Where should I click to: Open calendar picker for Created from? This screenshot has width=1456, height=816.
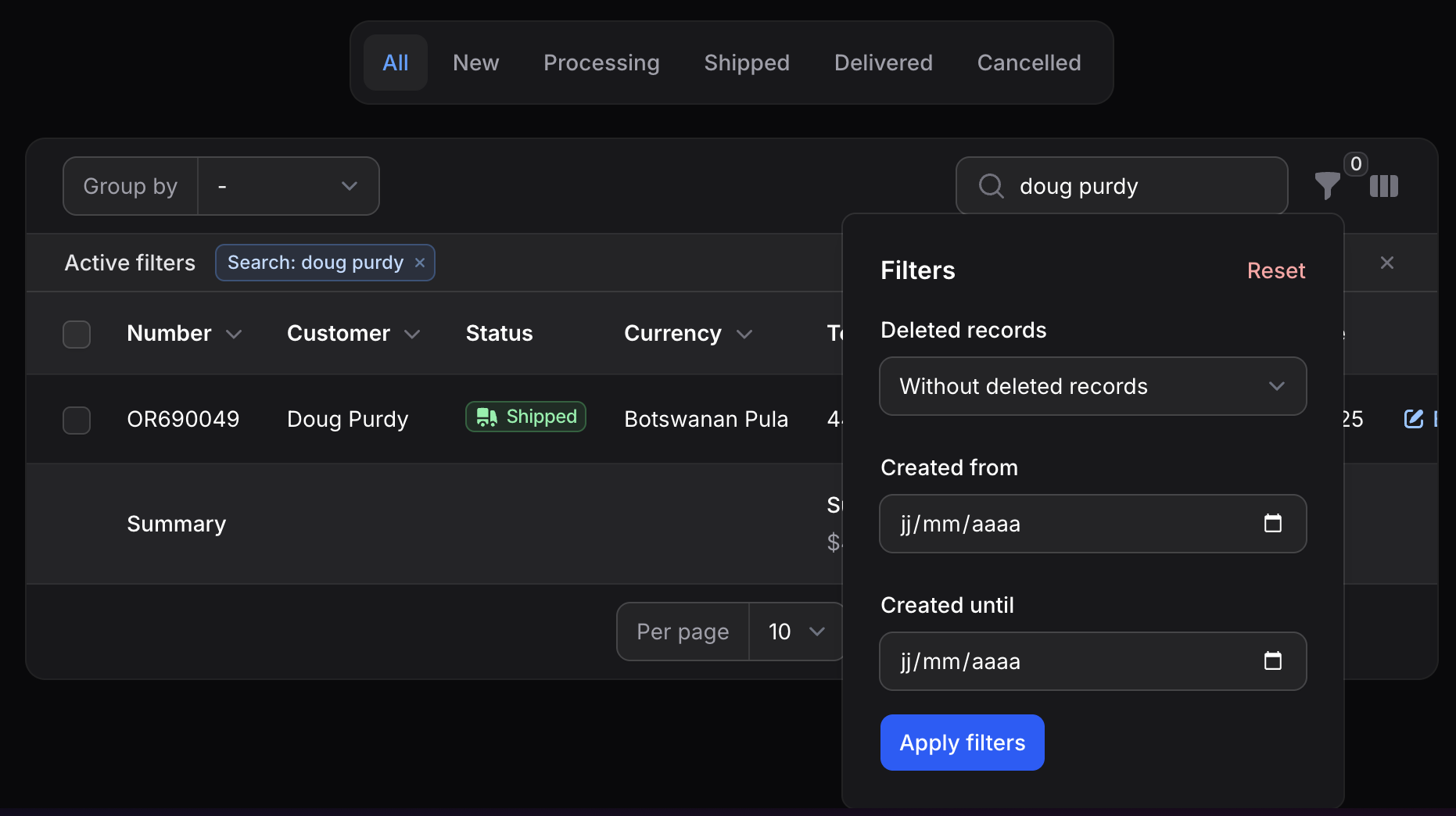tap(1273, 524)
